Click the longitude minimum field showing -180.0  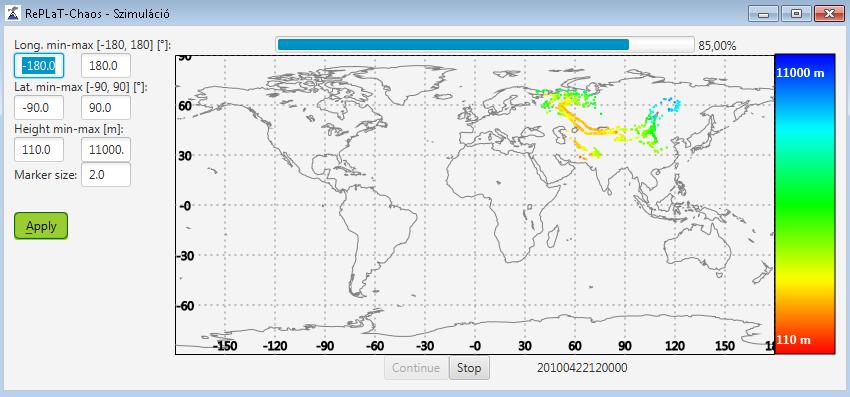tap(39, 66)
